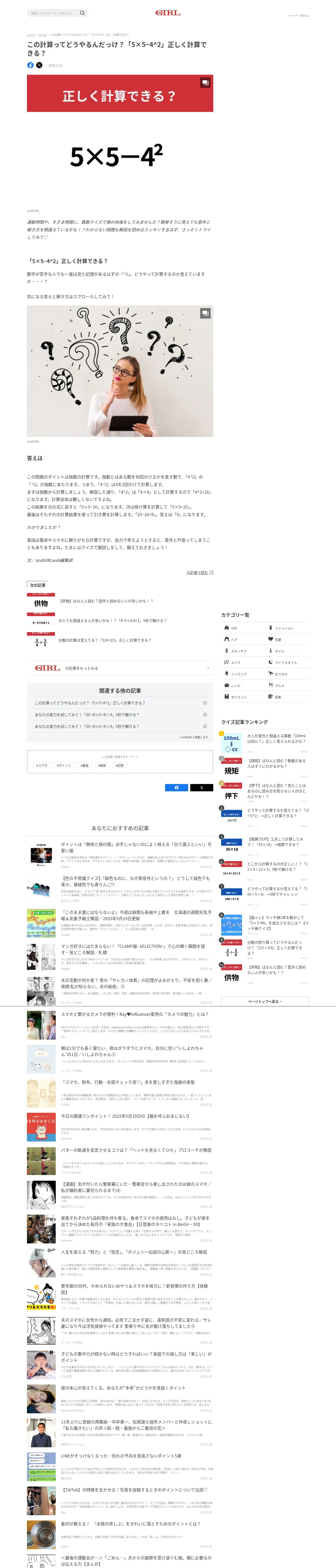Viewport: 336px width, 1568px height.
Task: Open recommended article 今日の開運ワンポイント 福を呼ぶおまじない
Action: click(120, 1127)
